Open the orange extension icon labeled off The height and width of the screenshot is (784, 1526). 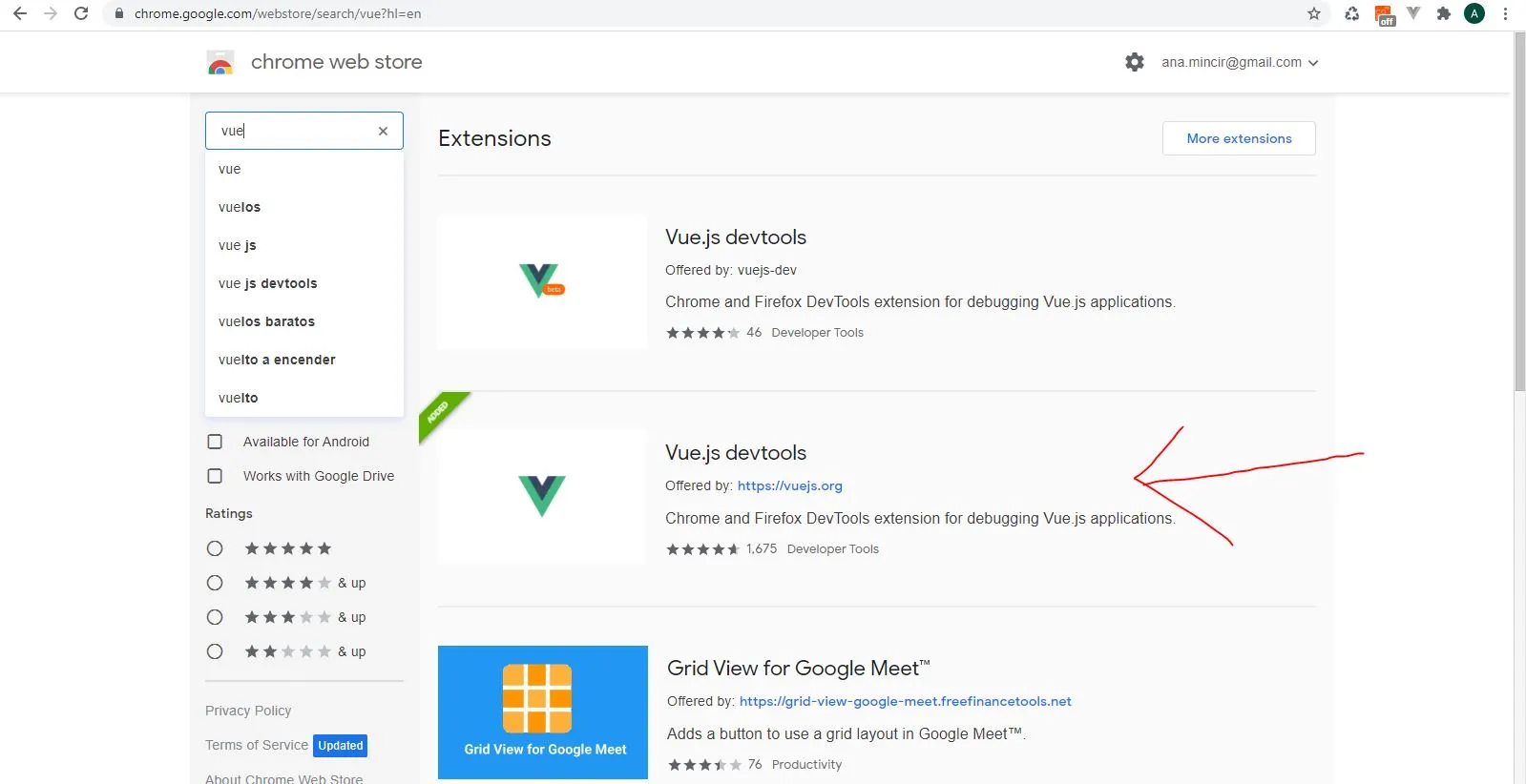(x=1384, y=14)
